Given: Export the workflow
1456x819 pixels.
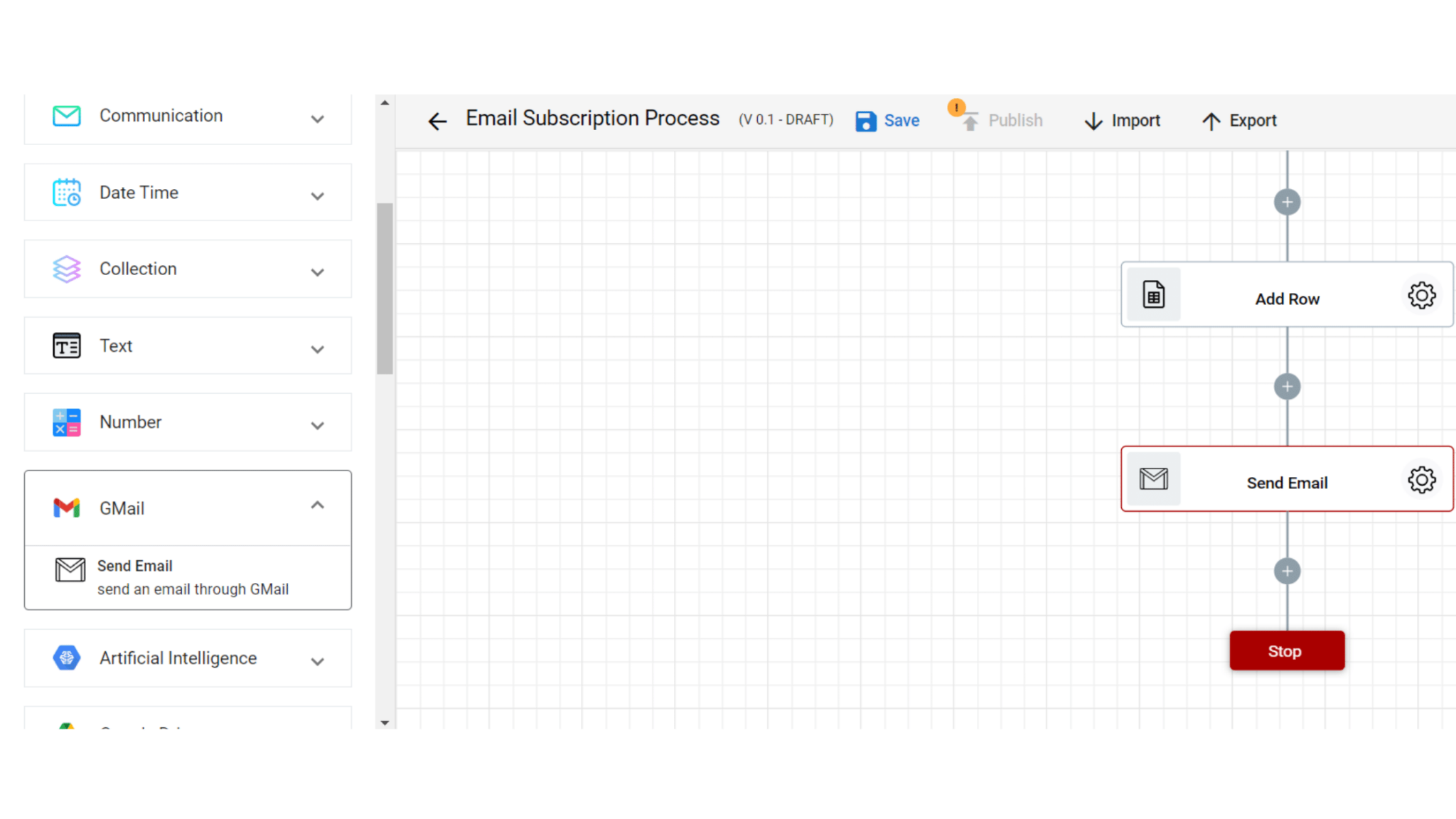Looking at the screenshot, I should click(x=1239, y=121).
